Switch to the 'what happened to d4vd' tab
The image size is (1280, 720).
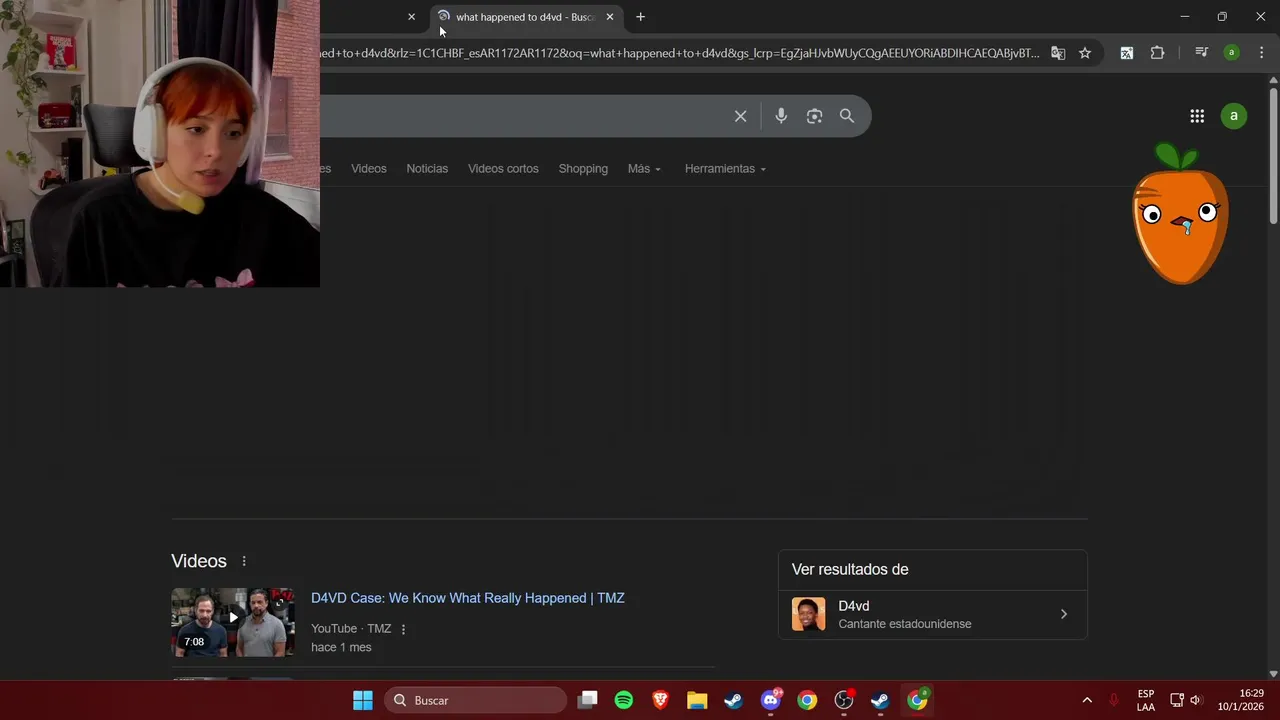coord(526,17)
